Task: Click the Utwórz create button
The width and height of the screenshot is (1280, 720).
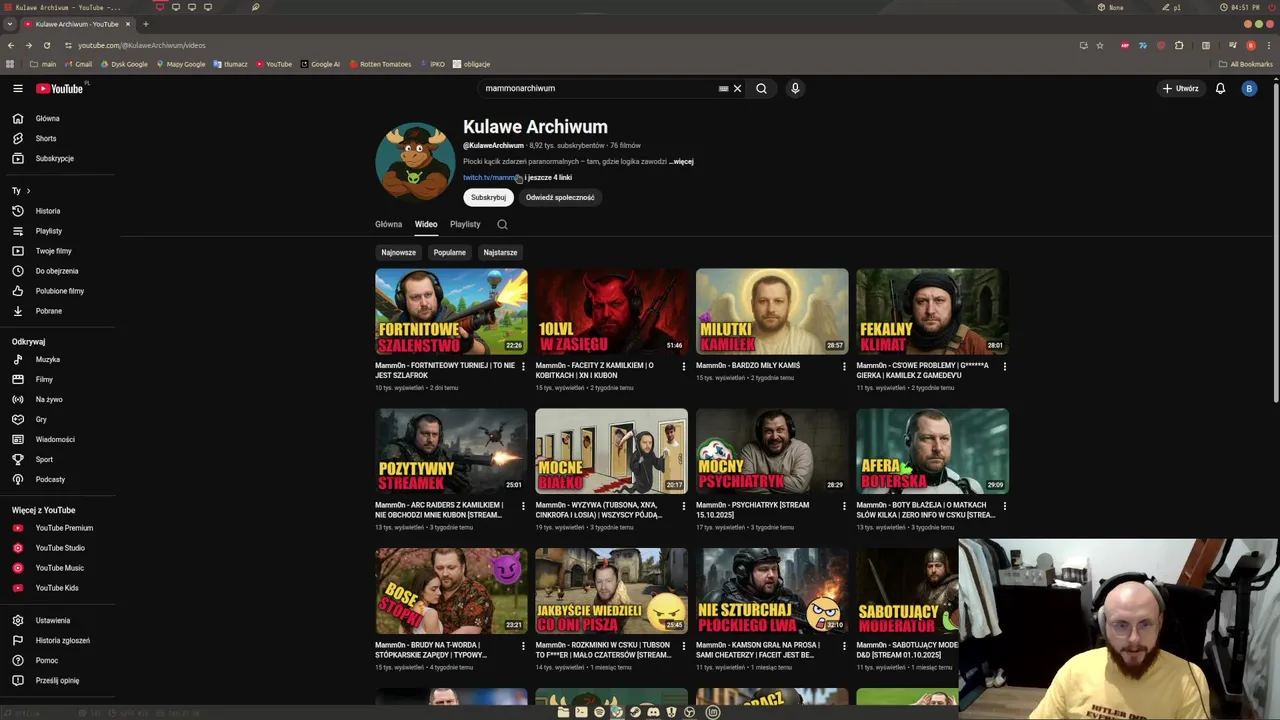Action: 1181,88
